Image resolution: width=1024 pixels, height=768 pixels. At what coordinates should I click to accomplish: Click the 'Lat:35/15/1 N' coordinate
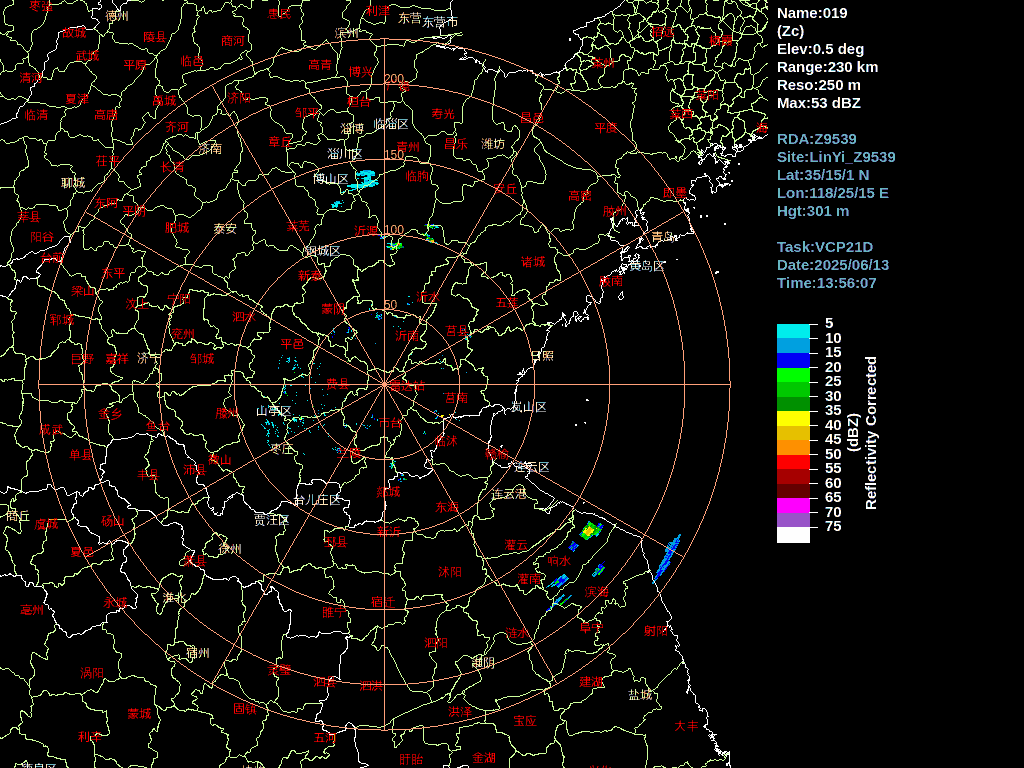823,175
